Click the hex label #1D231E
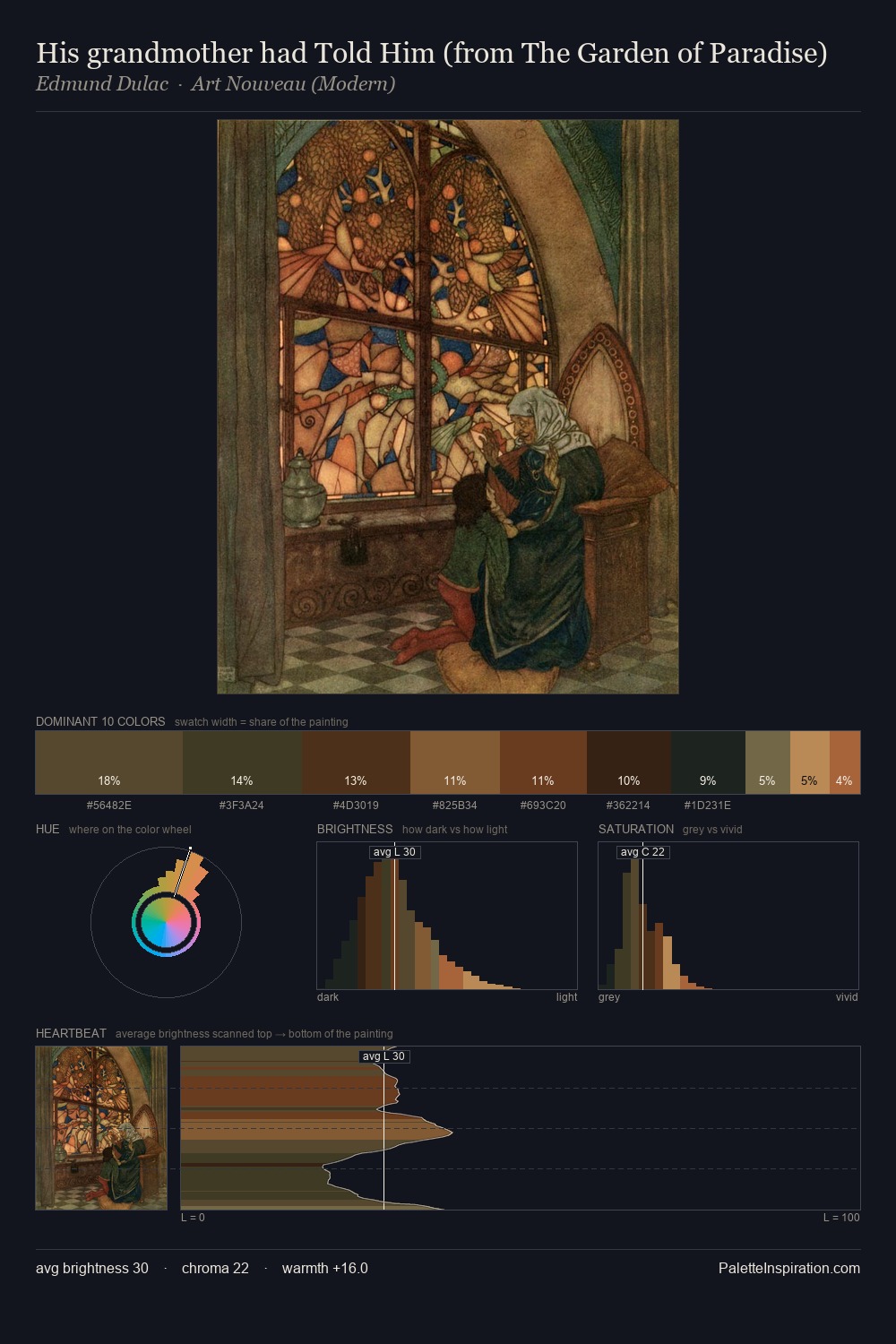Screen dimensions: 896x1344 click(708, 806)
